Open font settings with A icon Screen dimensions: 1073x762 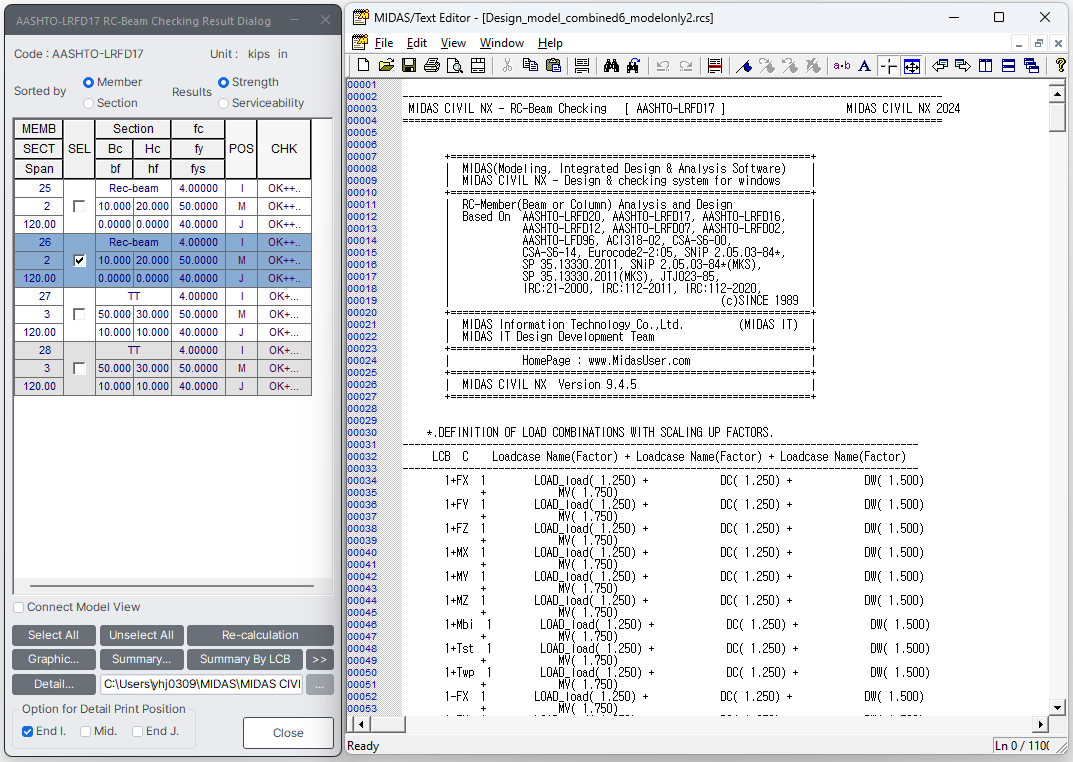pos(864,66)
